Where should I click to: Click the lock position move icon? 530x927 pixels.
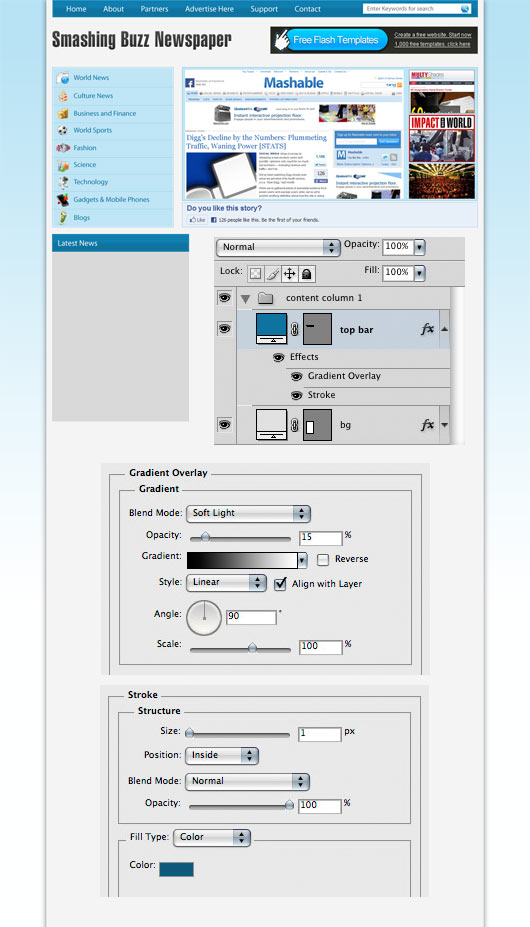coord(289,274)
